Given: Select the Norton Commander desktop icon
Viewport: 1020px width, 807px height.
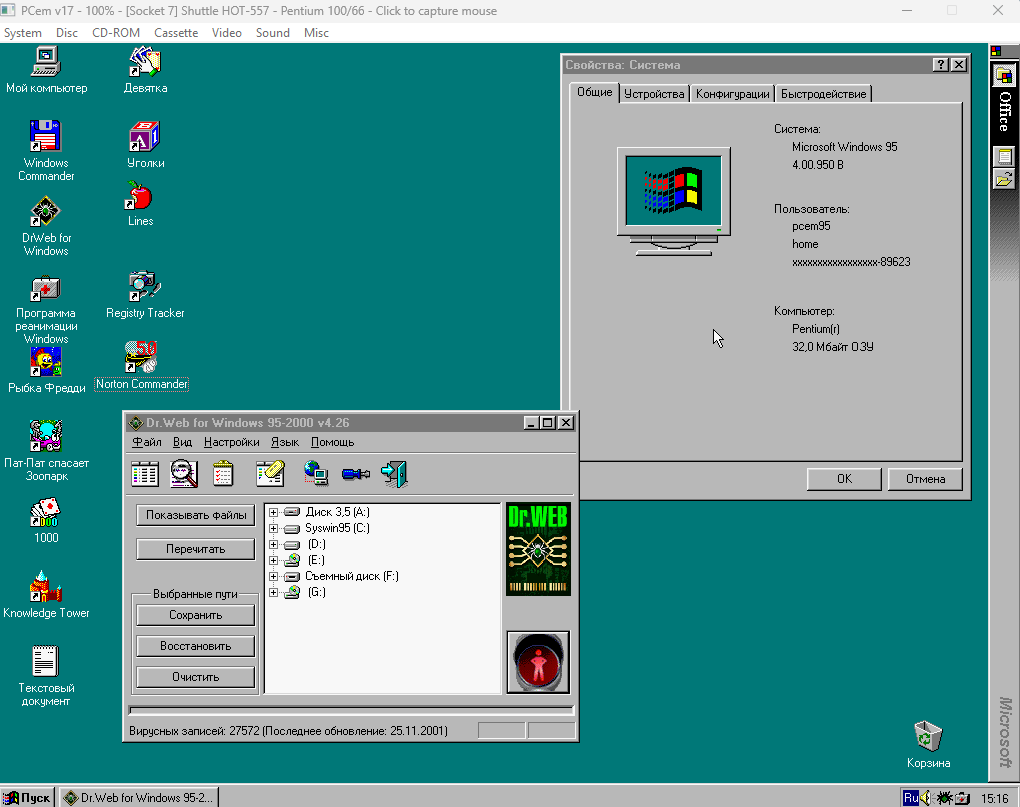Looking at the screenshot, I should click(141, 357).
